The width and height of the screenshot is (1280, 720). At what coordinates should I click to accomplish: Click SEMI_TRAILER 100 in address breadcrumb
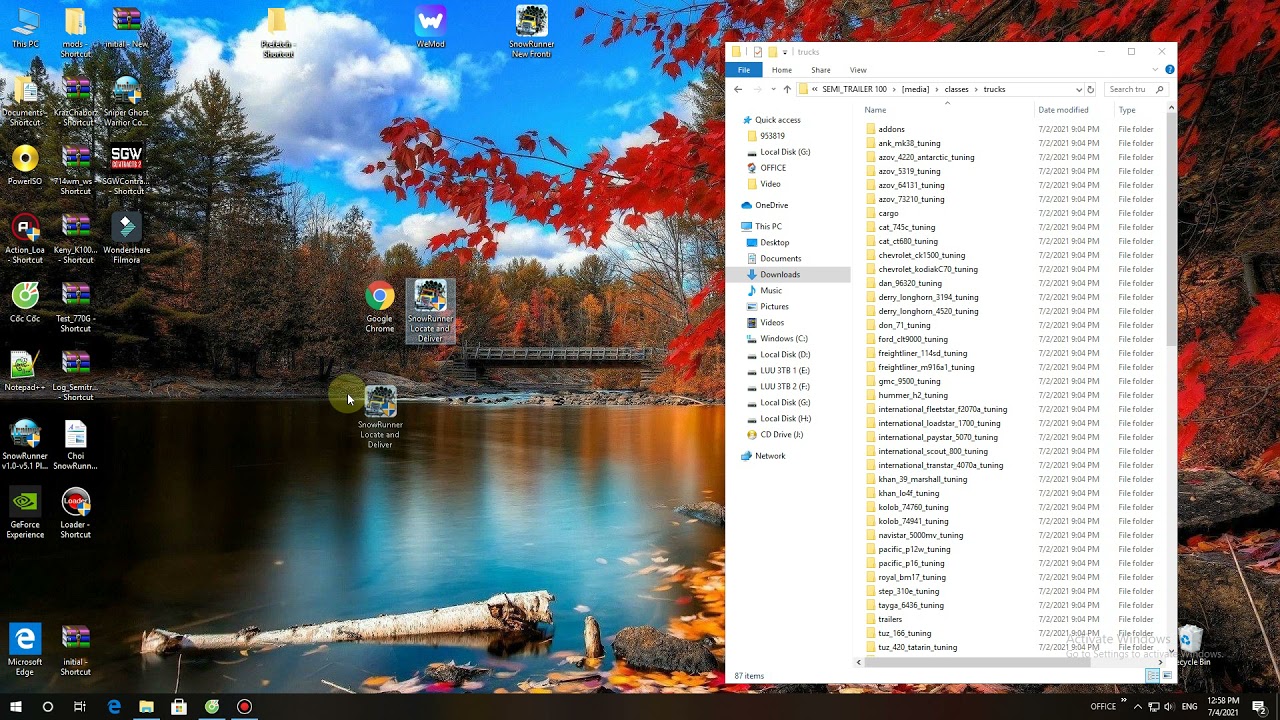tap(854, 89)
